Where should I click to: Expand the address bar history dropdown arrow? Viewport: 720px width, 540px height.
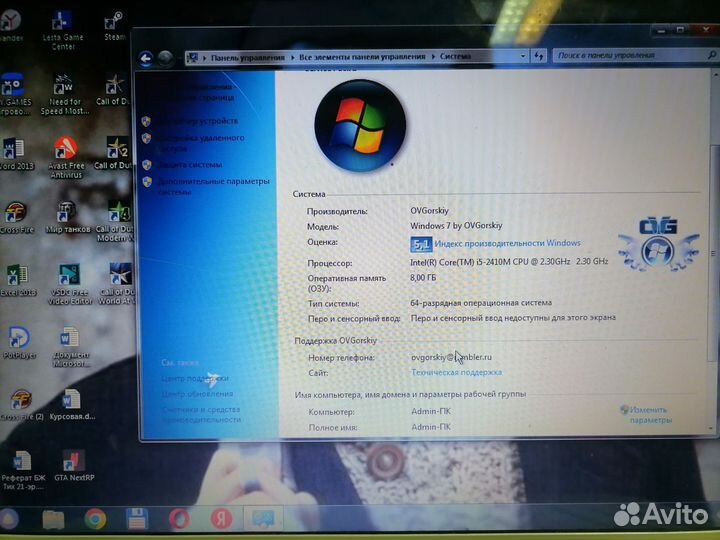(x=530, y=57)
